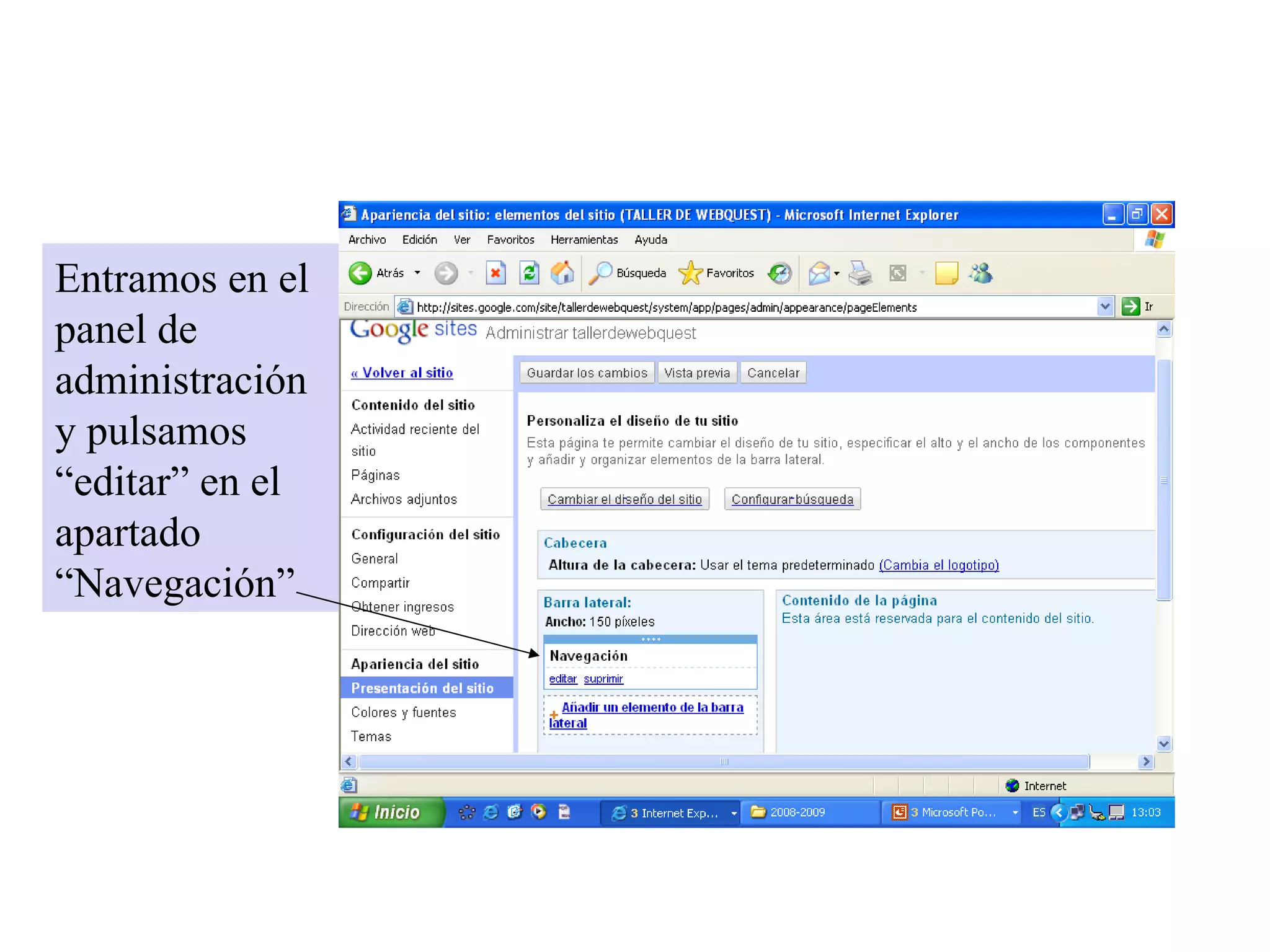
Task: Open the Archivo menu
Action: pyautogui.click(x=367, y=240)
